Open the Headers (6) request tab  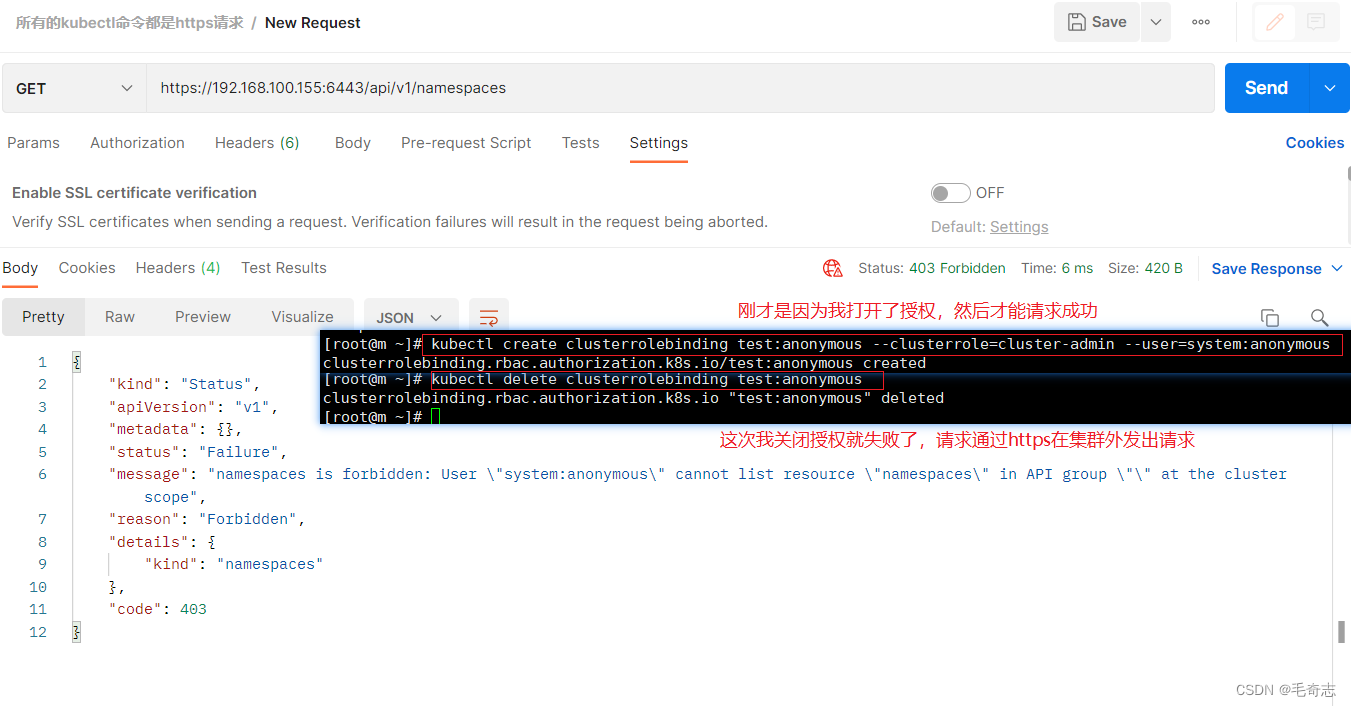(257, 143)
